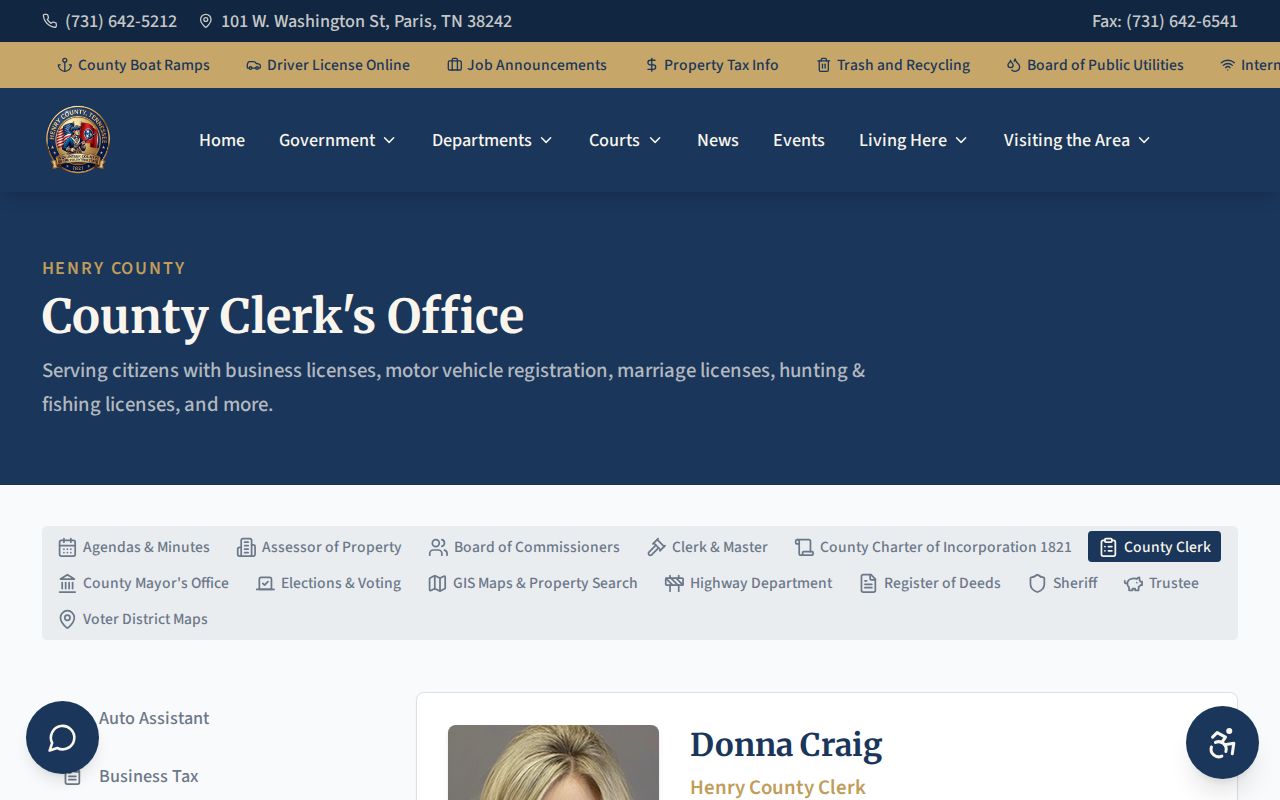Viewport: 1280px width, 800px height.
Task: Click the flame icon for Board of Public Utilities
Action: click(x=1014, y=65)
